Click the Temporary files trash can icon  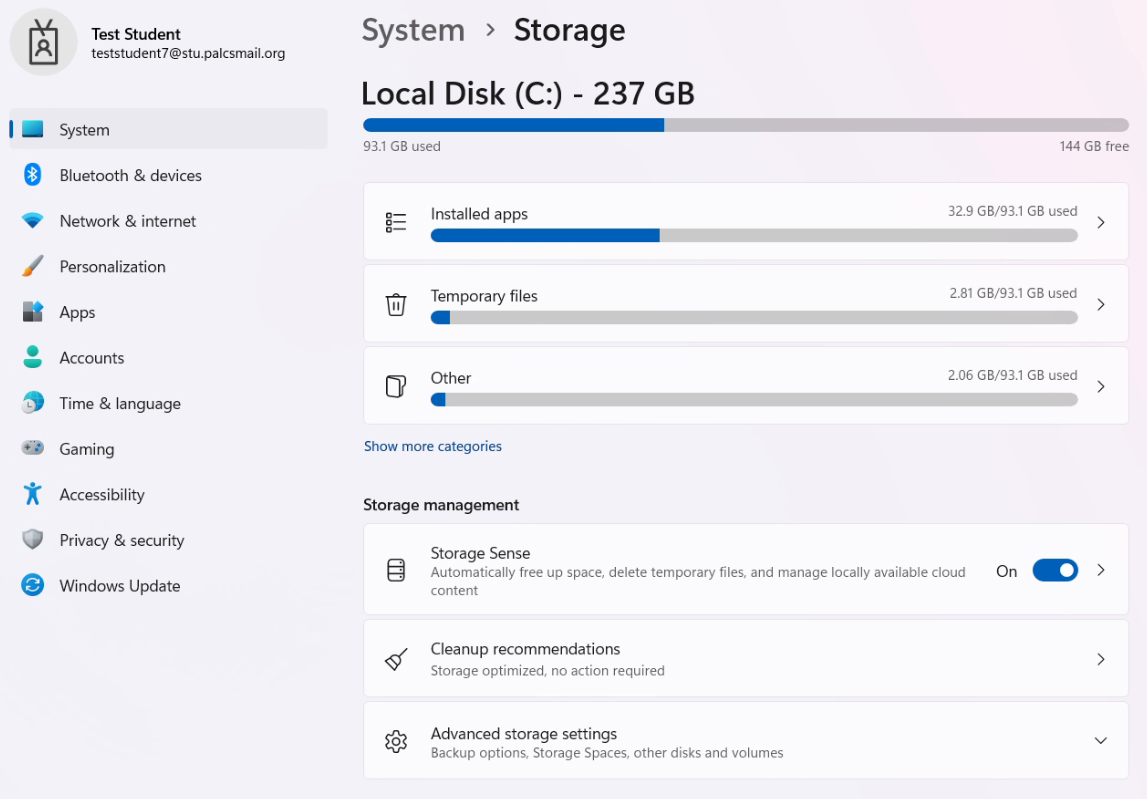(x=396, y=304)
